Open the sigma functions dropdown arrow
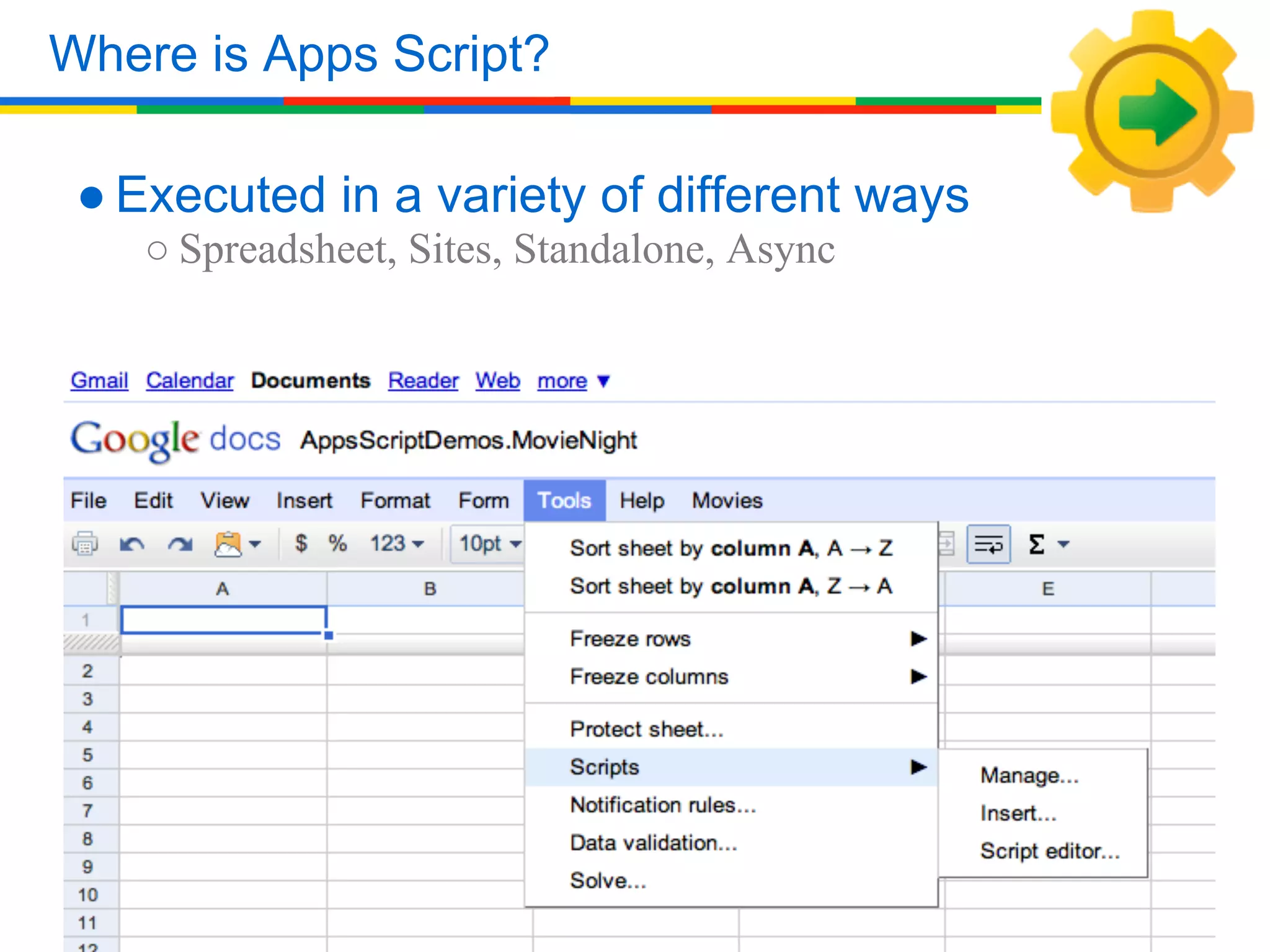 point(1064,545)
